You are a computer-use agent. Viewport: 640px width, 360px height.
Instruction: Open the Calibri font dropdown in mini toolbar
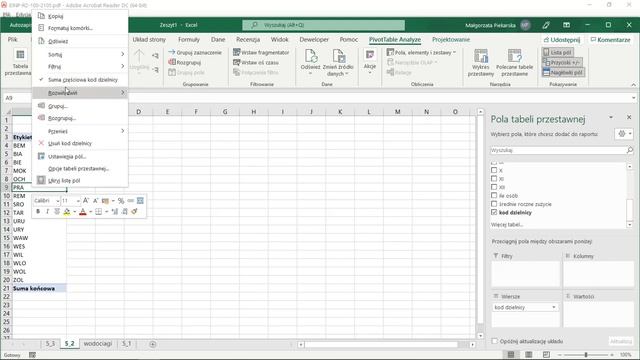pos(58,201)
